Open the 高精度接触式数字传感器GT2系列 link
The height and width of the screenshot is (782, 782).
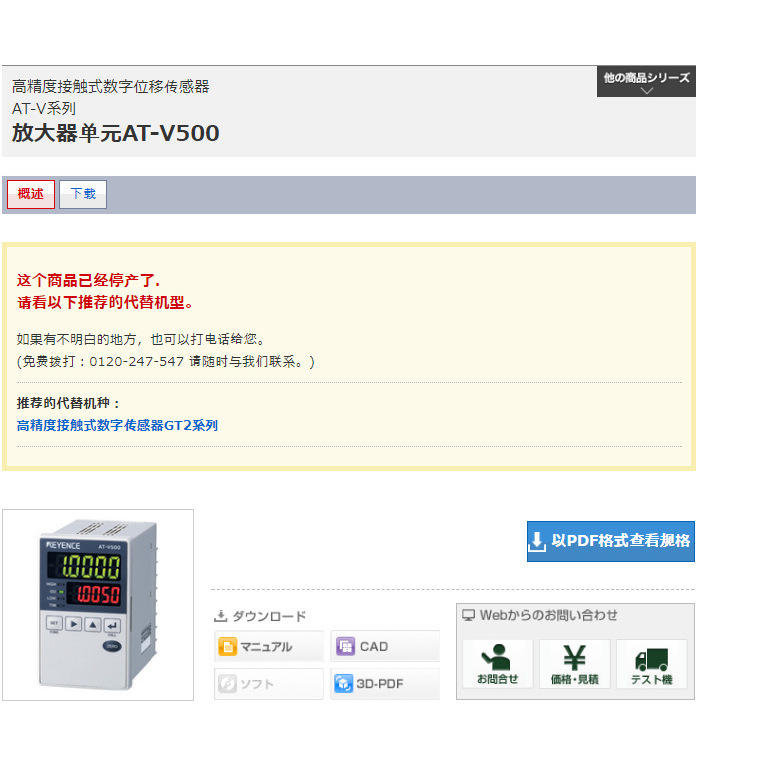(x=117, y=425)
